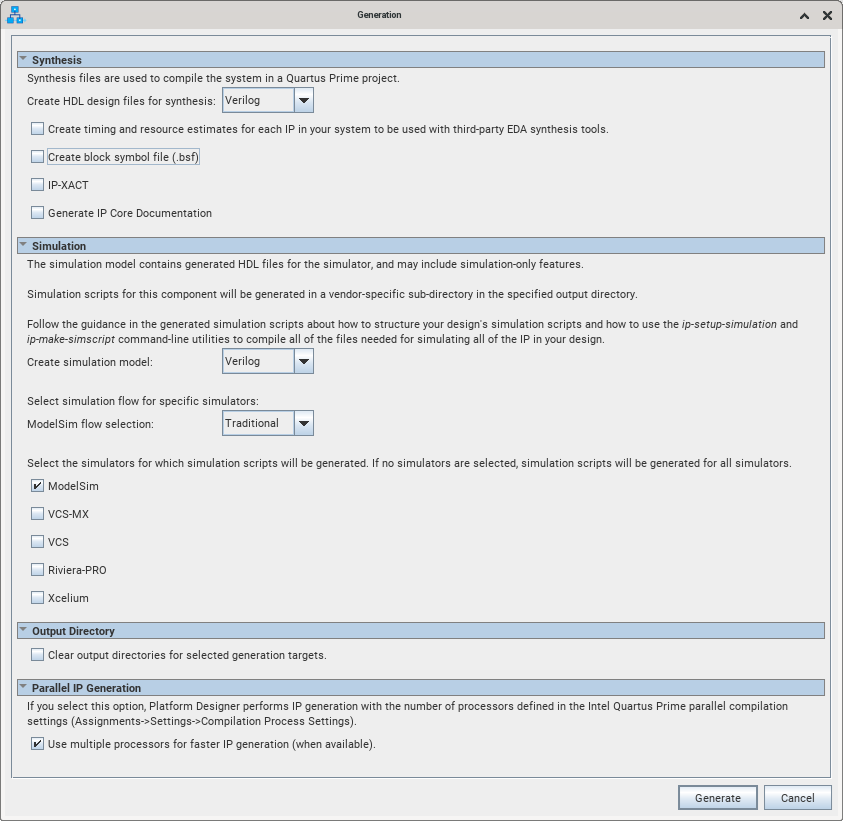The image size is (843, 821).
Task: Close the Generation dialog window
Action: (827, 16)
